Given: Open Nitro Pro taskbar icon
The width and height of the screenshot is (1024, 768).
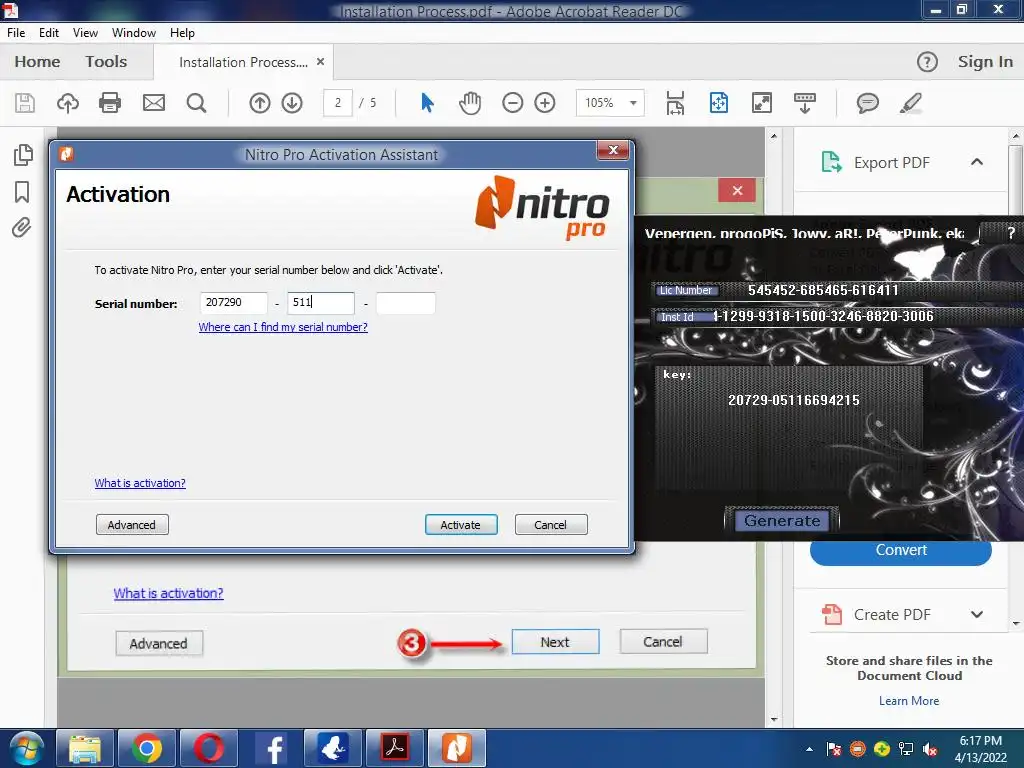Looking at the screenshot, I should (456, 748).
